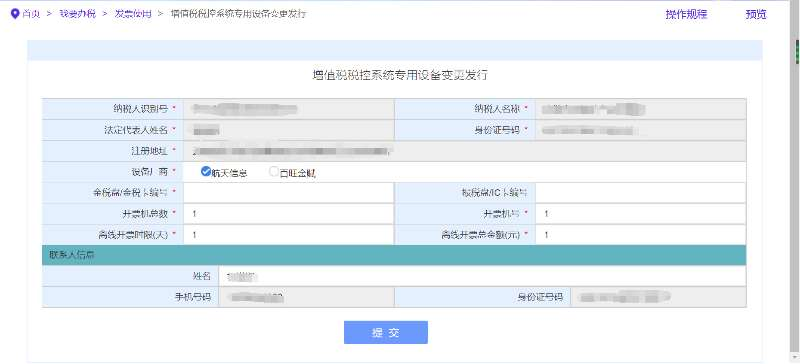Click the 提交 submit button

pyautogui.click(x=386, y=332)
